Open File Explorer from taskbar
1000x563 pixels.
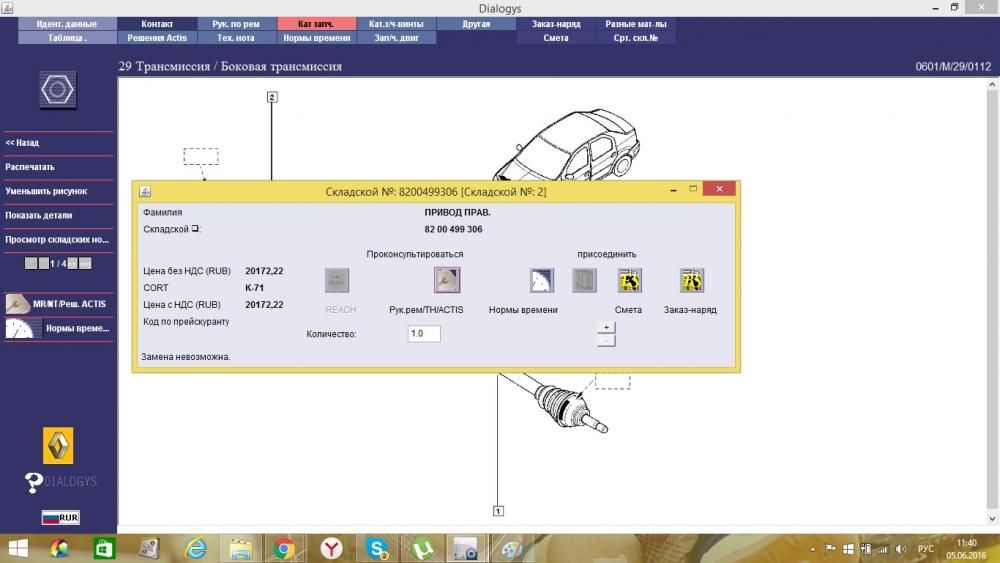click(x=240, y=548)
